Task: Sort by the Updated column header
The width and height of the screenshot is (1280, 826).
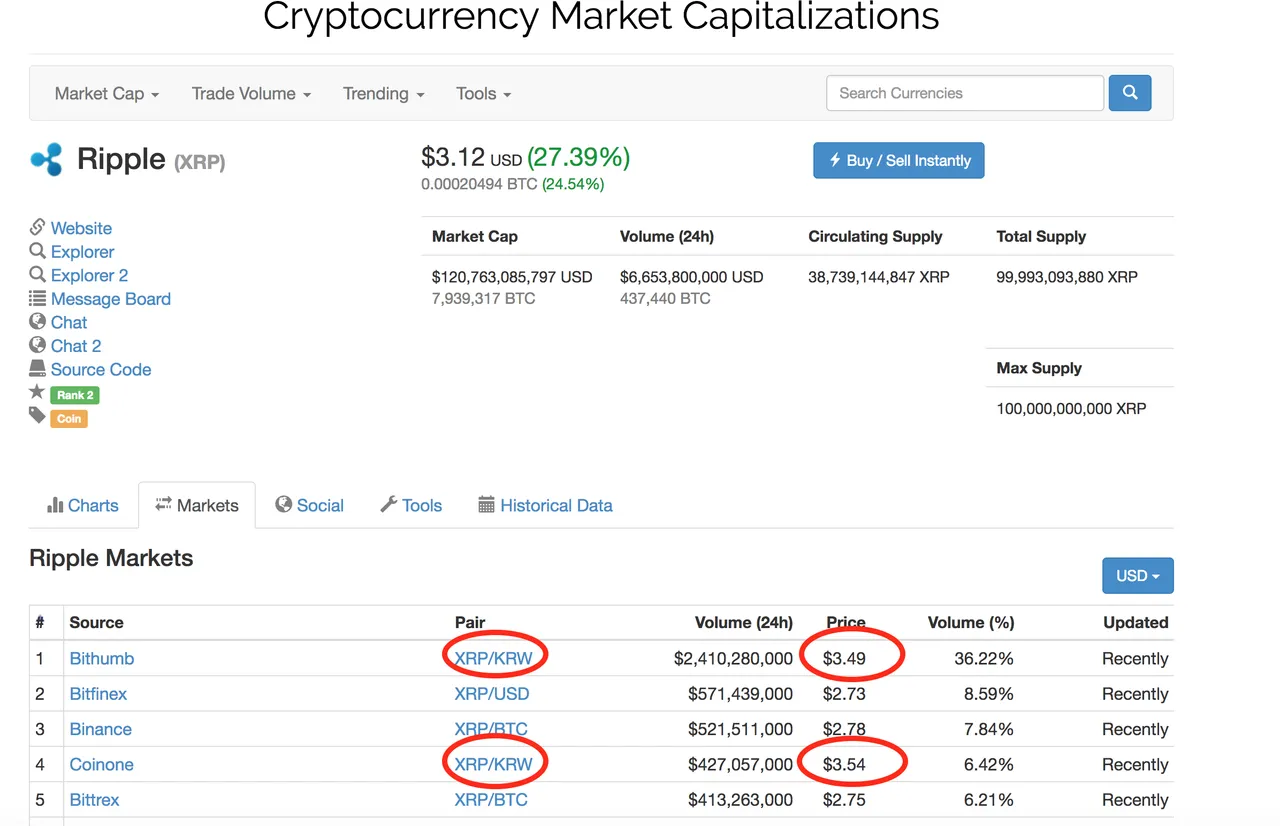Action: [1135, 622]
